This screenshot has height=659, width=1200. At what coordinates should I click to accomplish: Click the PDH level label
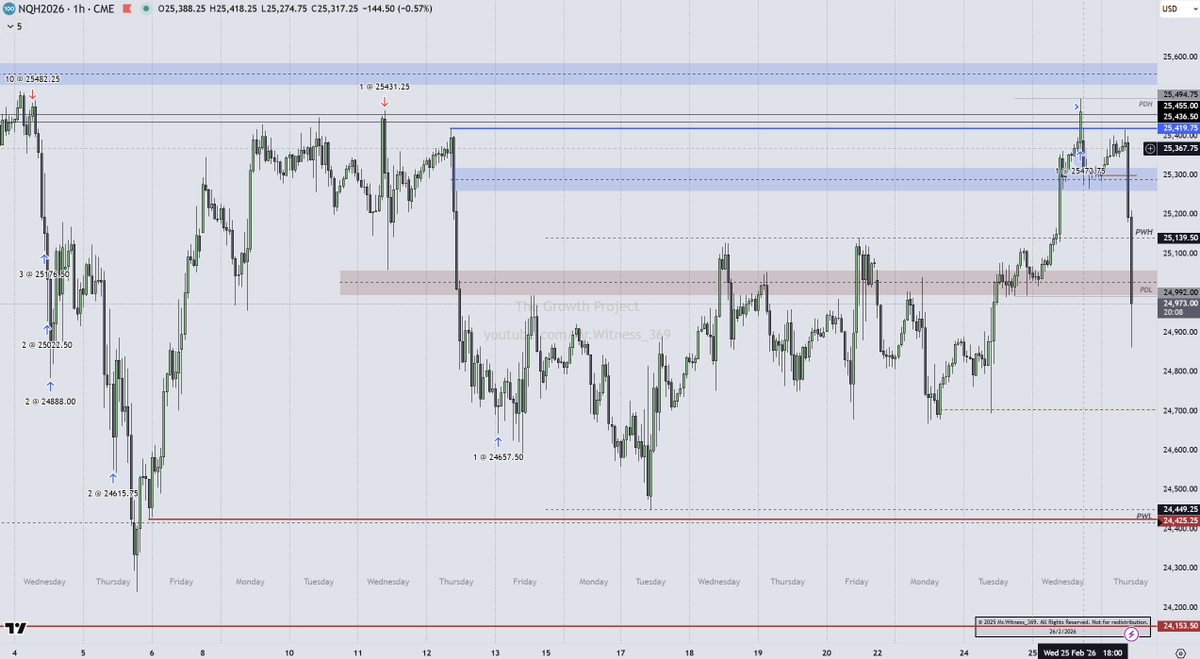pos(1146,104)
